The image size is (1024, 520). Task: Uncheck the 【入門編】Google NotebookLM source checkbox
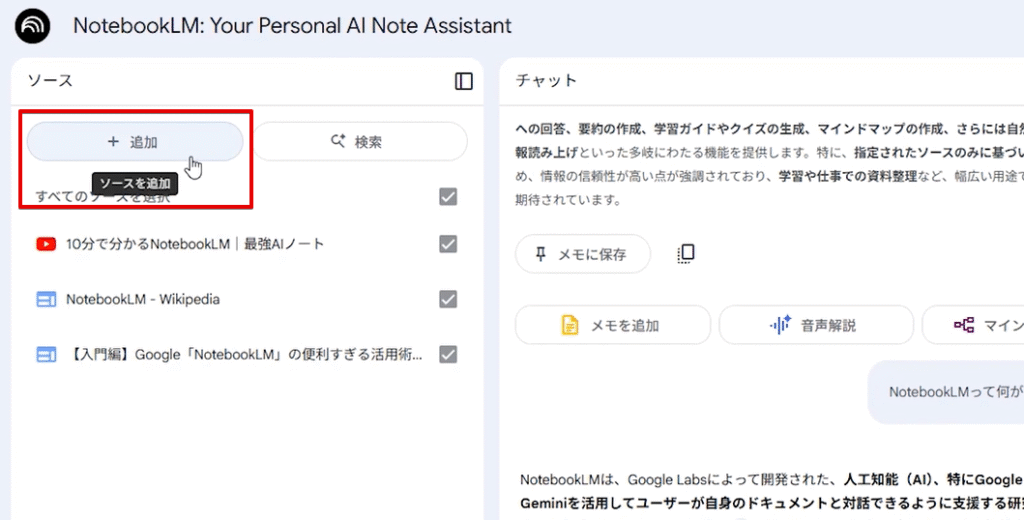tap(448, 354)
